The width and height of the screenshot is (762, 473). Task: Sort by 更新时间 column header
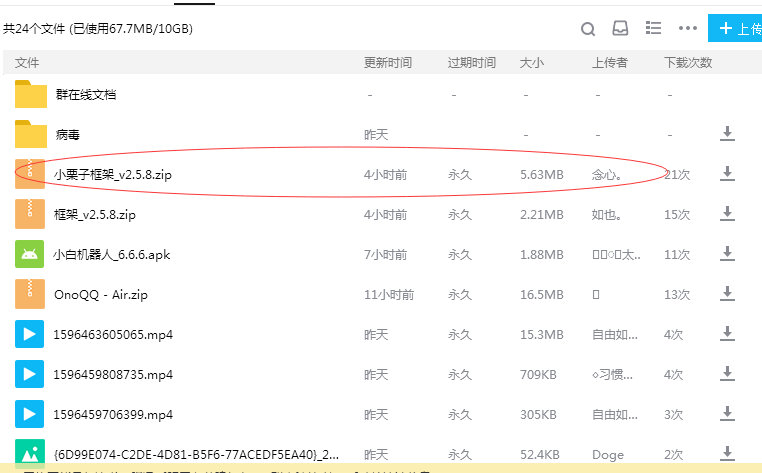388,63
